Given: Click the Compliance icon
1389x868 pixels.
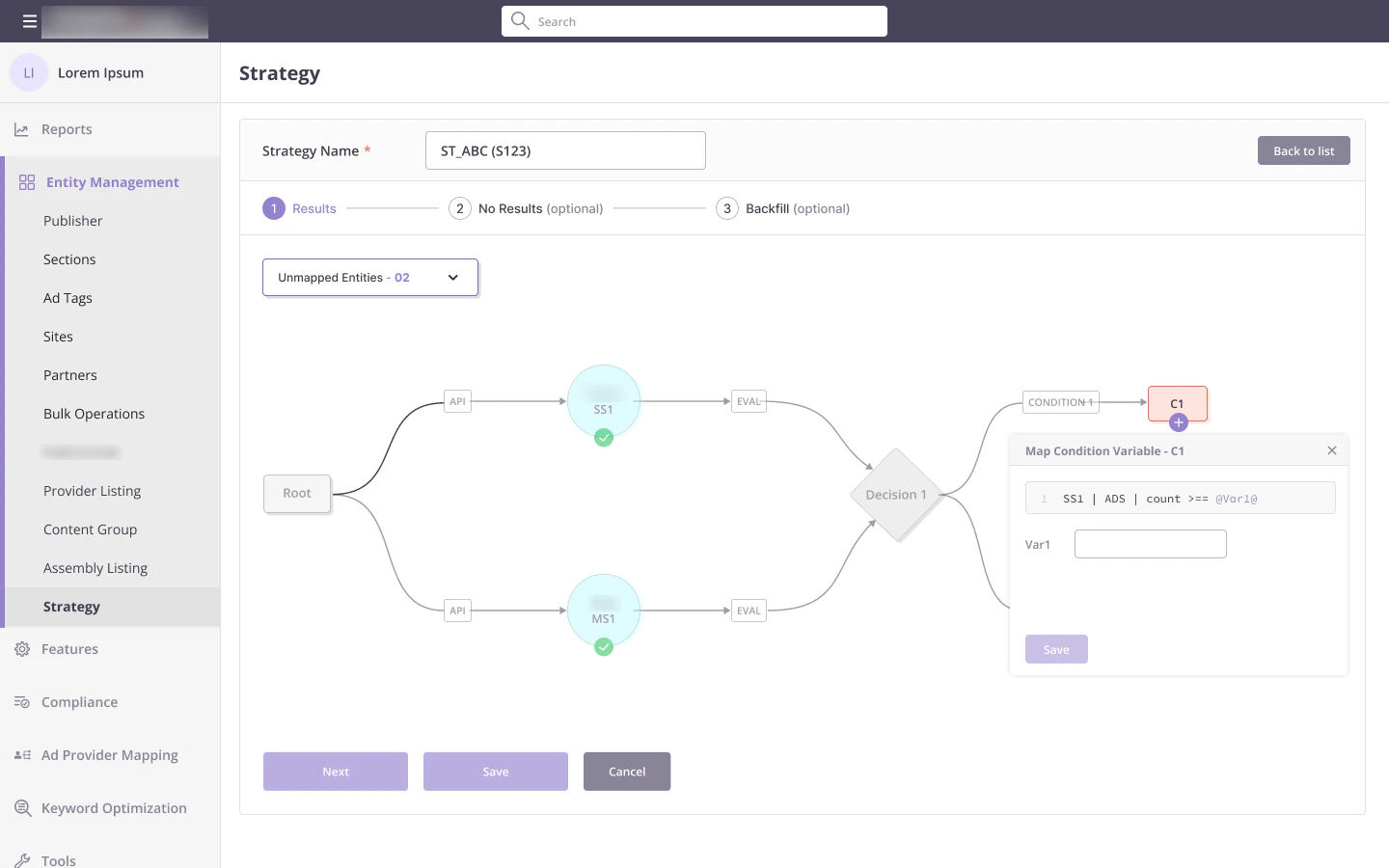Looking at the screenshot, I should (22, 702).
